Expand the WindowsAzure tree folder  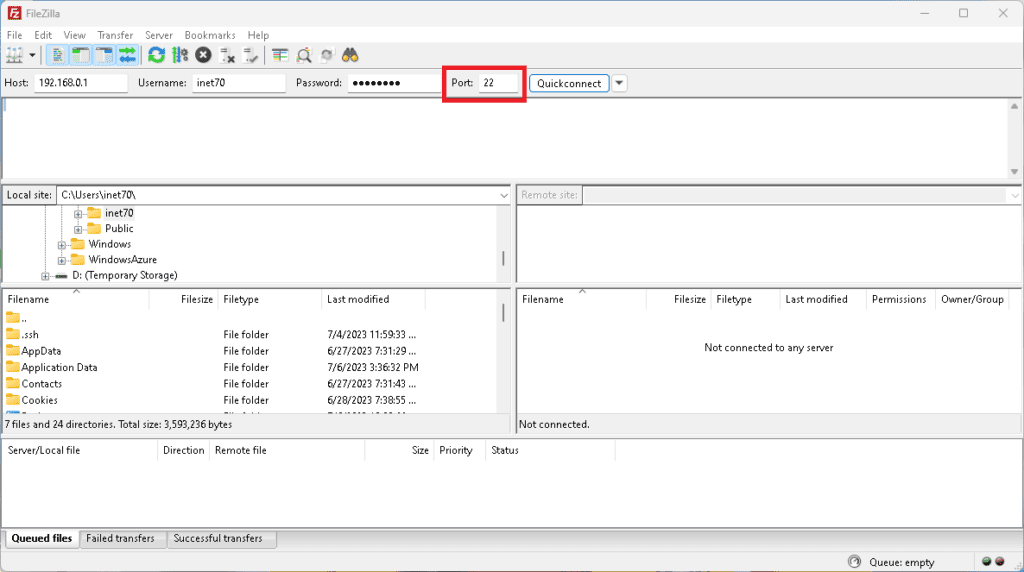click(x=61, y=261)
